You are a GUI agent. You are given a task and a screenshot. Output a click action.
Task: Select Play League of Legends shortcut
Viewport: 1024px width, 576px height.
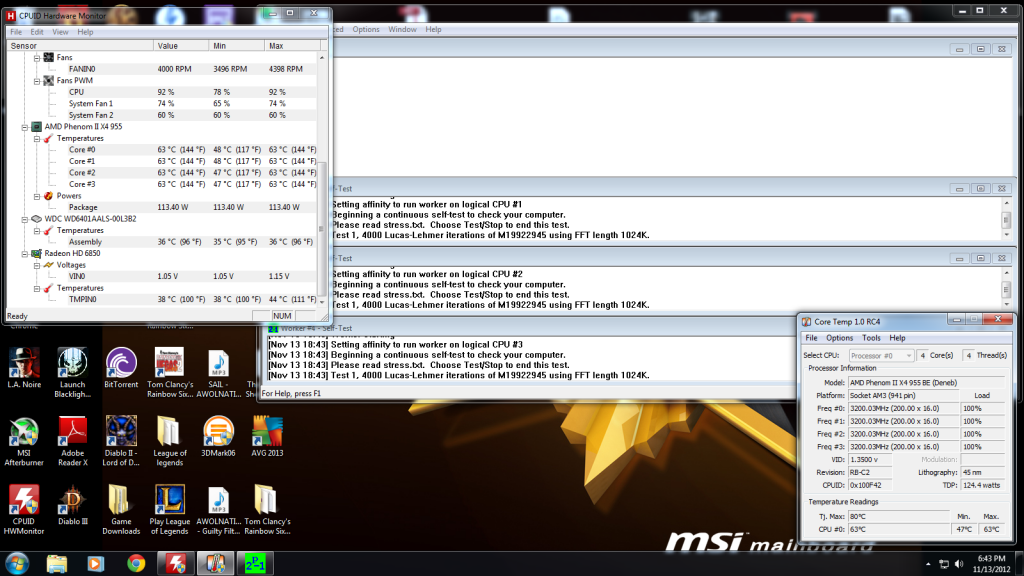(170, 510)
